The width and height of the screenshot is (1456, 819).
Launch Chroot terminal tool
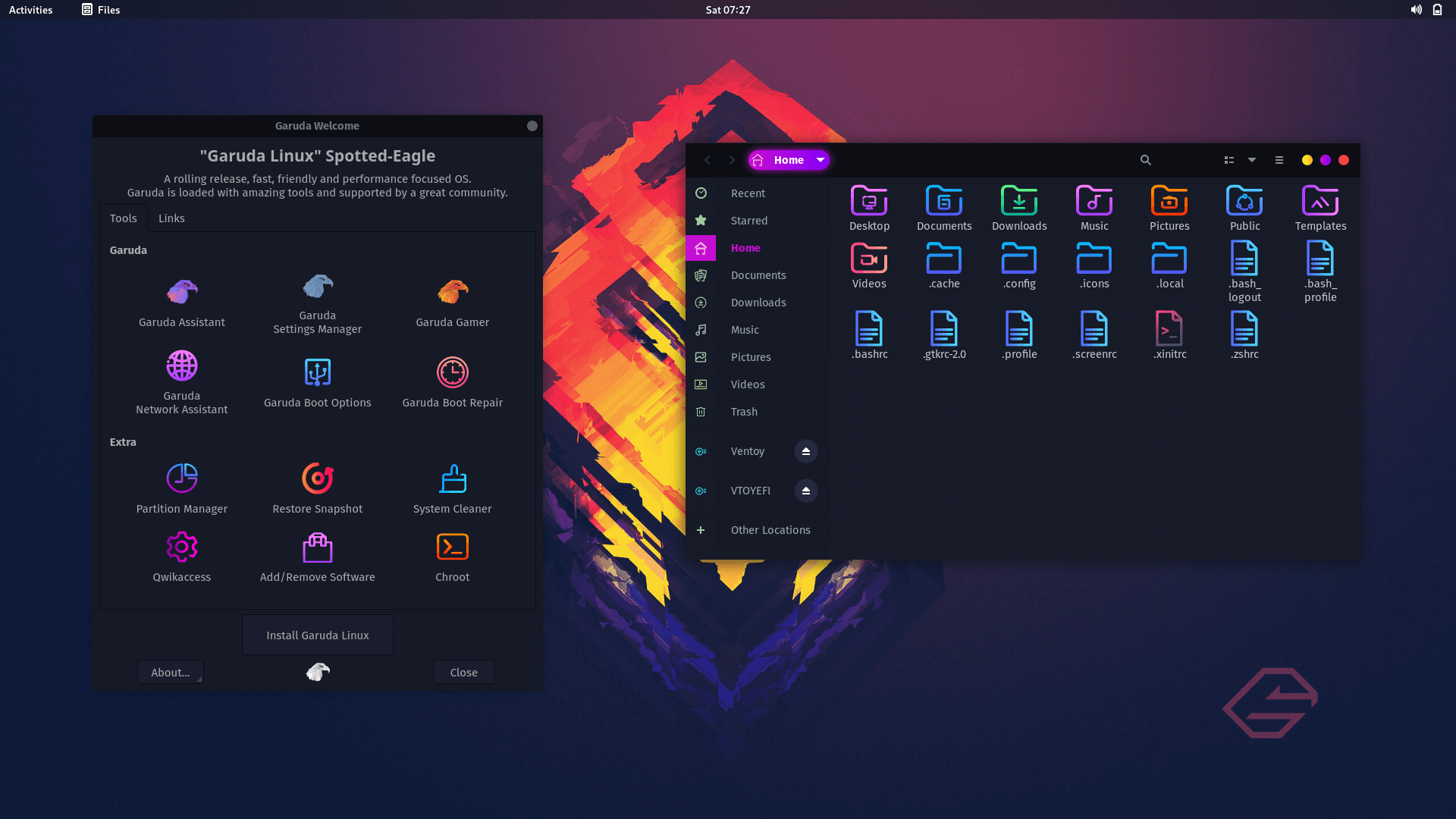[453, 547]
